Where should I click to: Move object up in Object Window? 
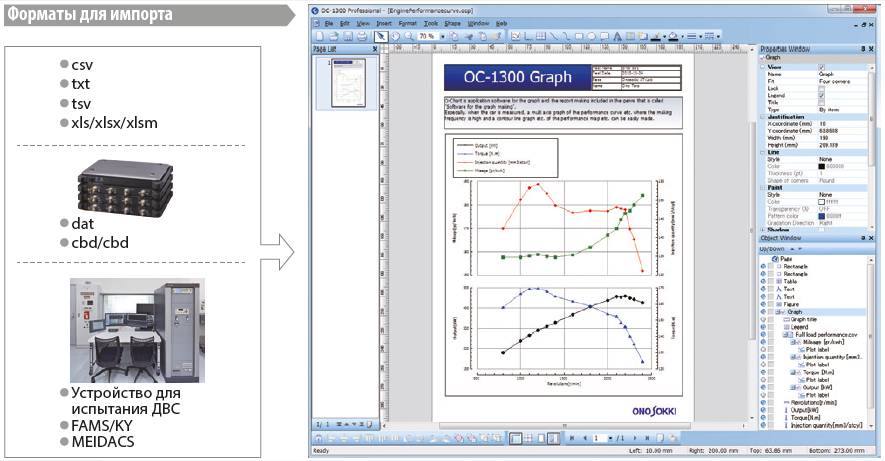coord(792,249)
